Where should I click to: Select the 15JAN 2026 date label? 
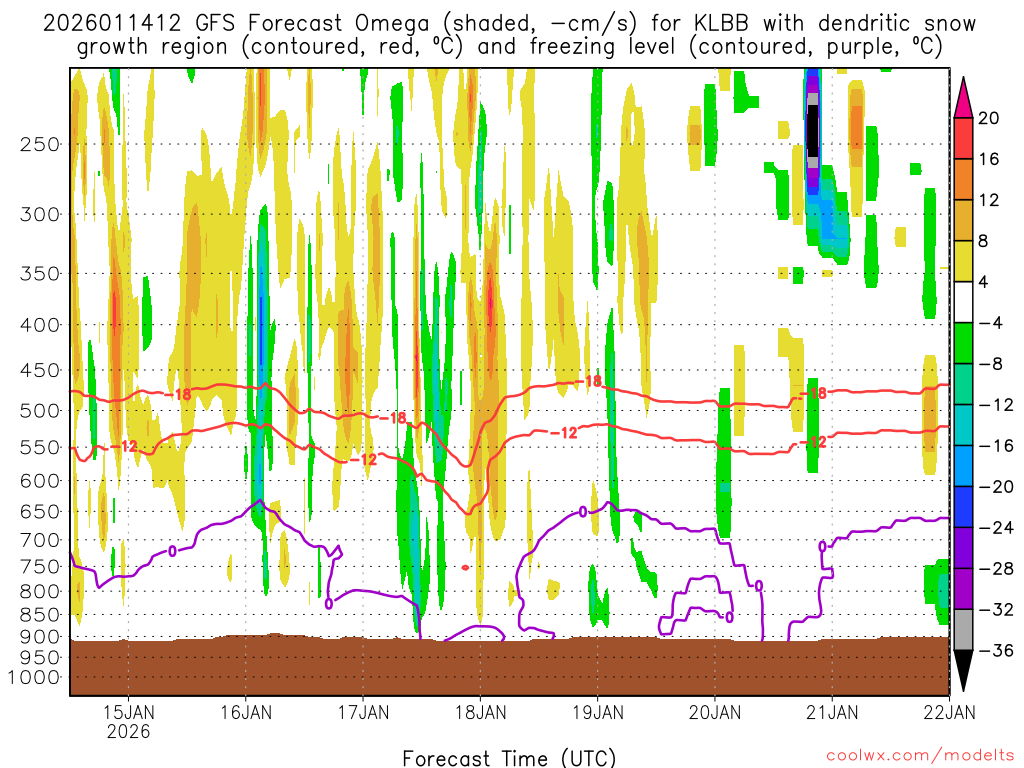click(x=128, y=721)
